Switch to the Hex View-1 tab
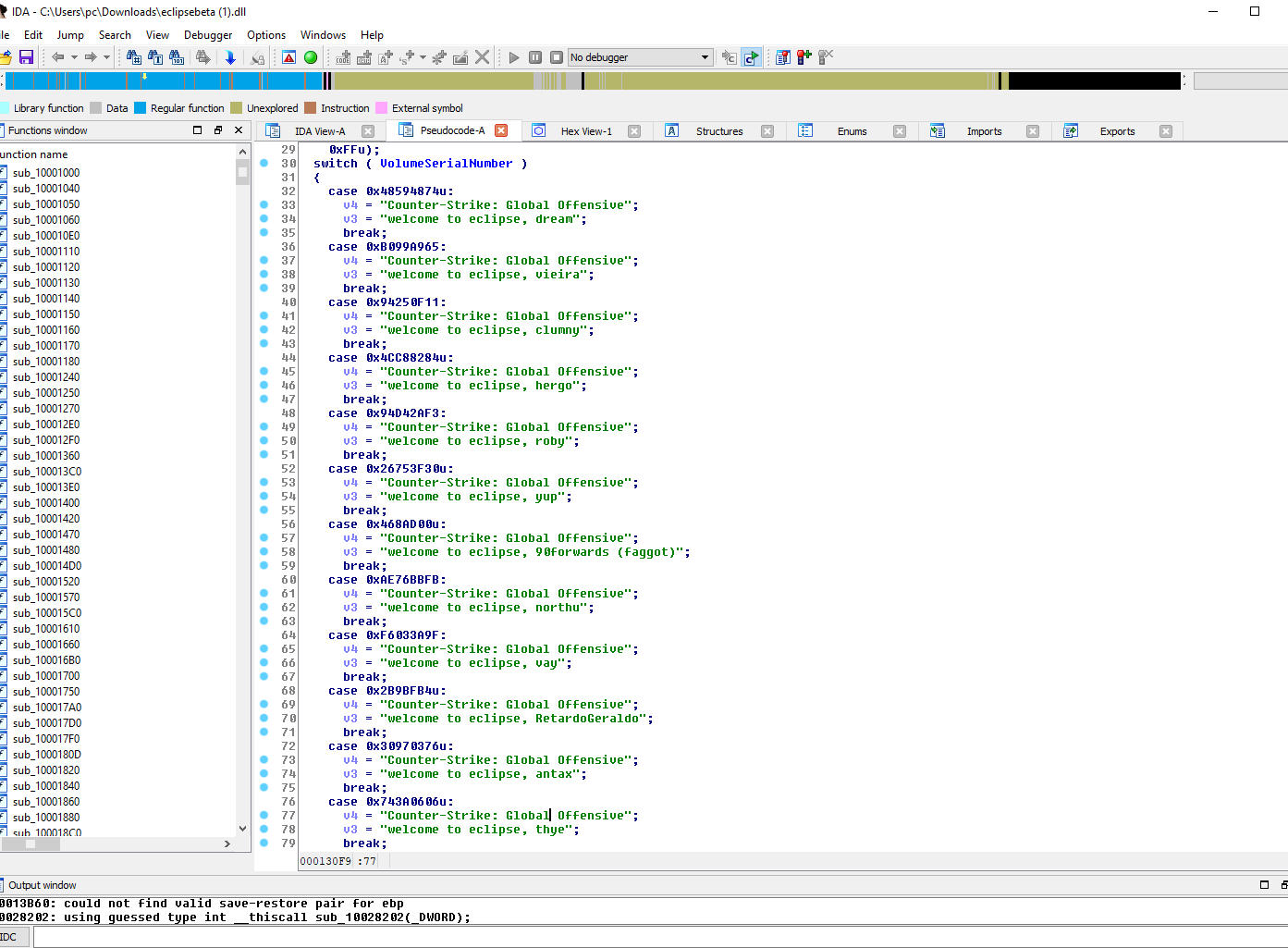Screen dimensions: 1288x948 (x=585, y=131)
